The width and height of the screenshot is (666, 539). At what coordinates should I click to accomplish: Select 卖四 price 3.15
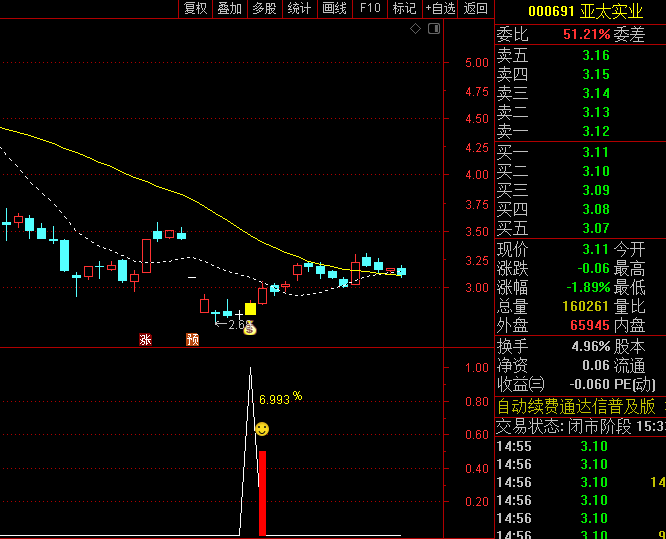[596, 74]
